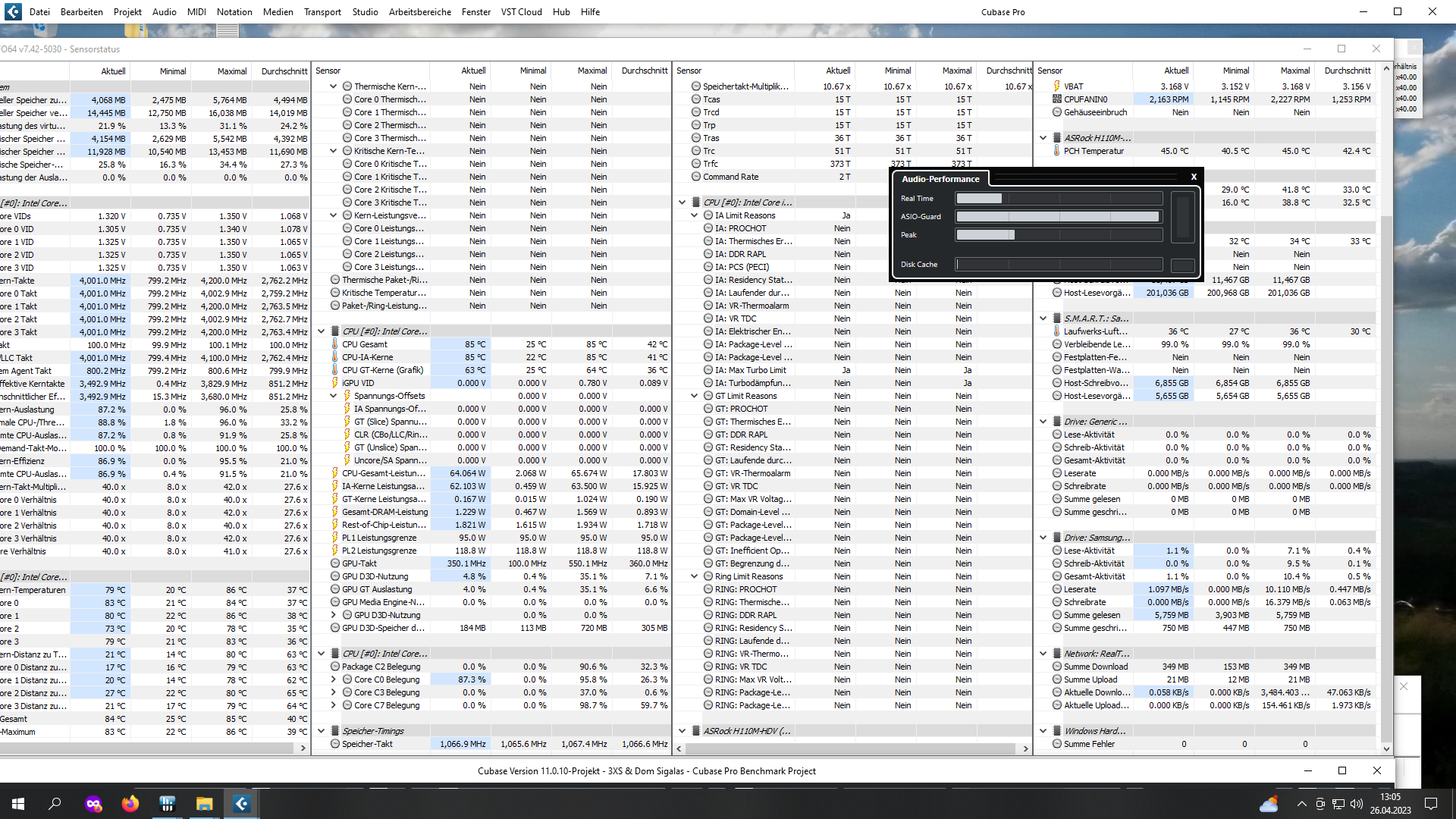The width and height of the screenshot is (1456, 819).
Task: Open the HWiNFO app in the taskbar
Action: [168, 804]
